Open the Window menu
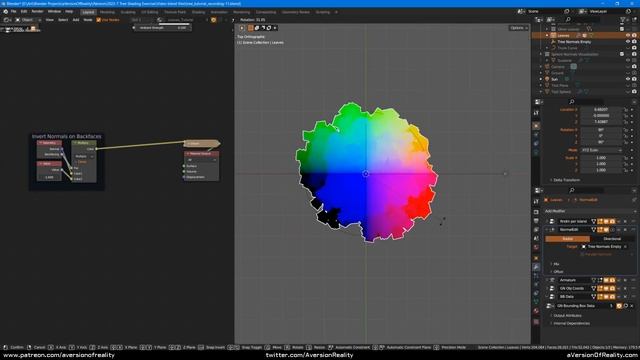The height and width of the screenshot is (360, 640). (54, 12)
